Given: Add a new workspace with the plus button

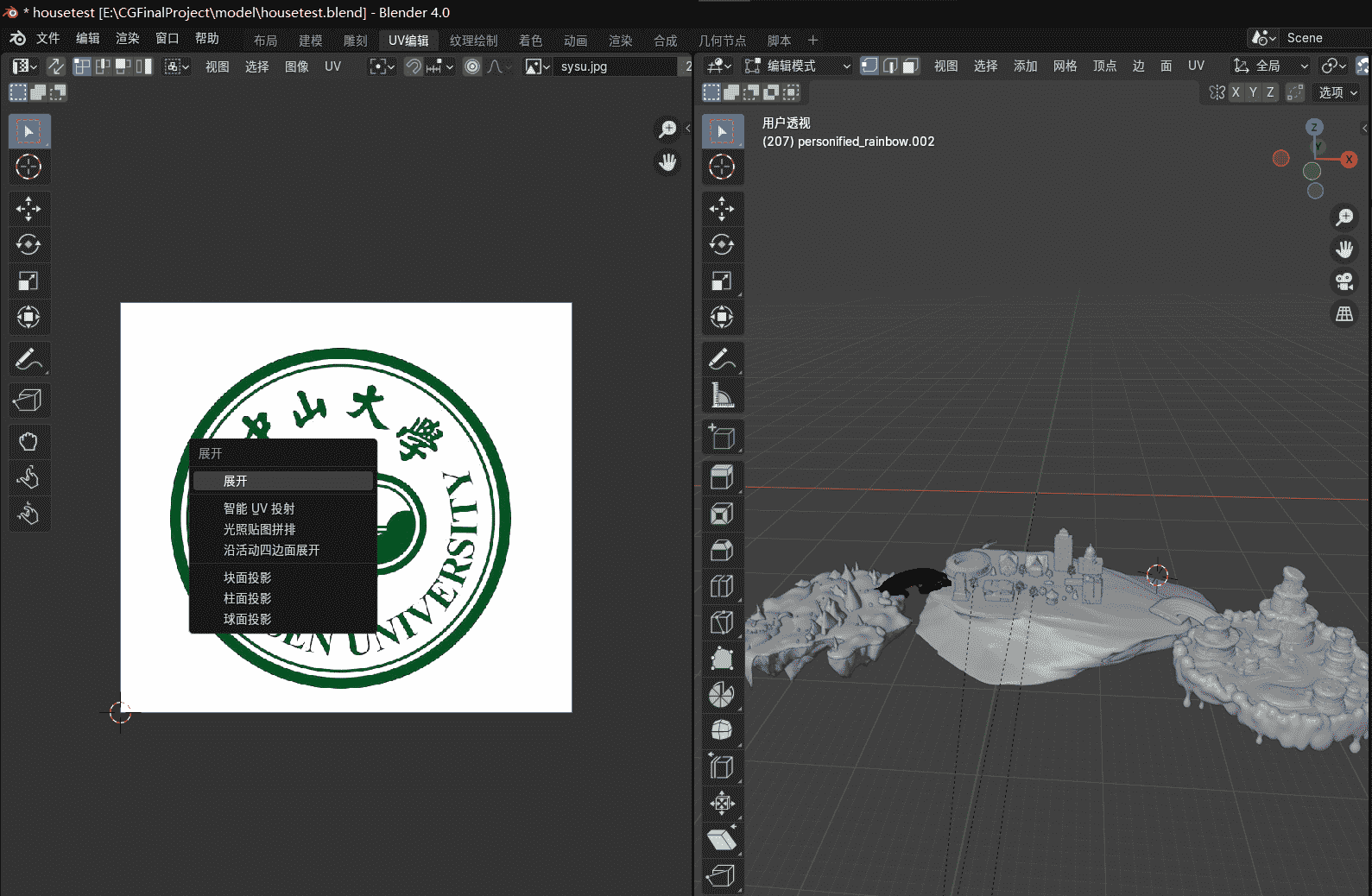Looking at the screenshot, I should tap(812, 41).
